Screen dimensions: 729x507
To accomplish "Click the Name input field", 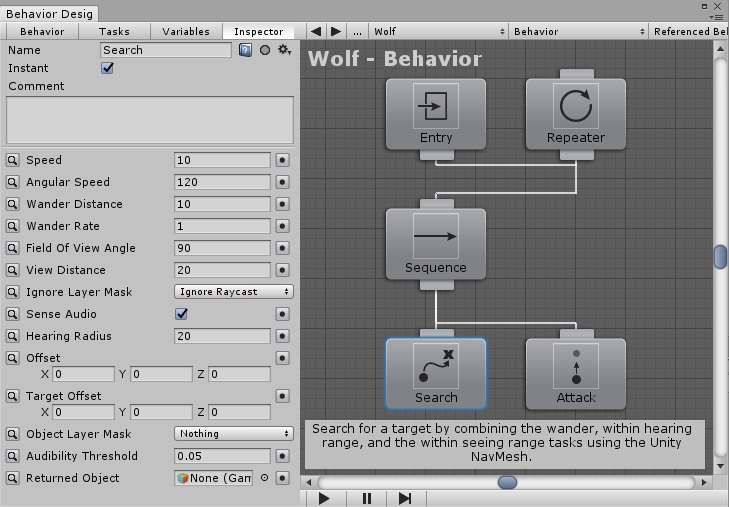I will [166, 50].
